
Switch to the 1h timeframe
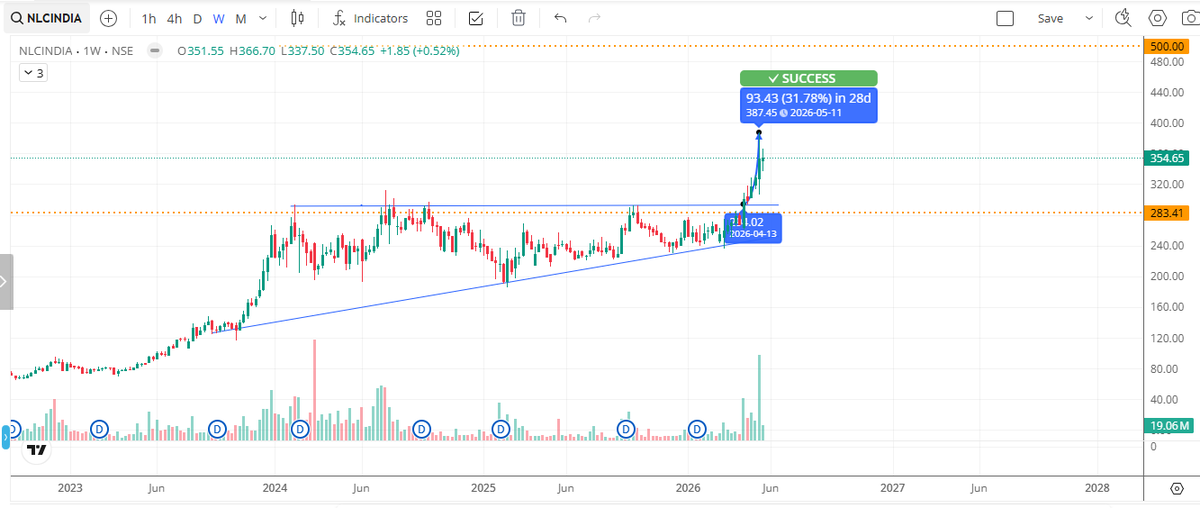[x=149, y=18]
